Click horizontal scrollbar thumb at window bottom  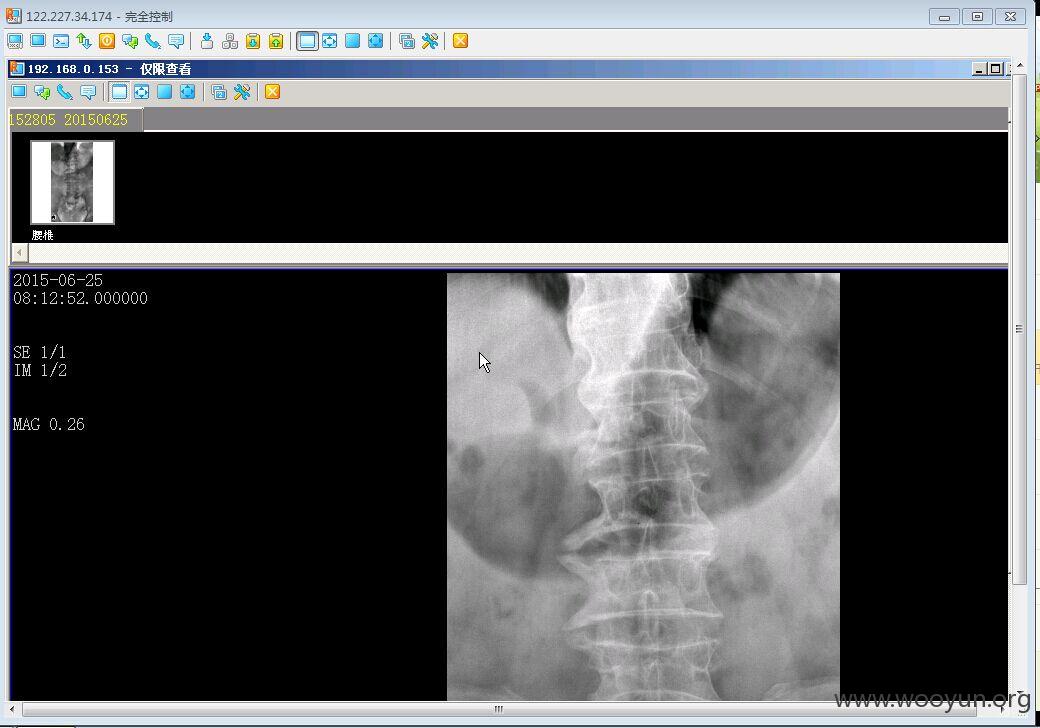pos(499,709)
